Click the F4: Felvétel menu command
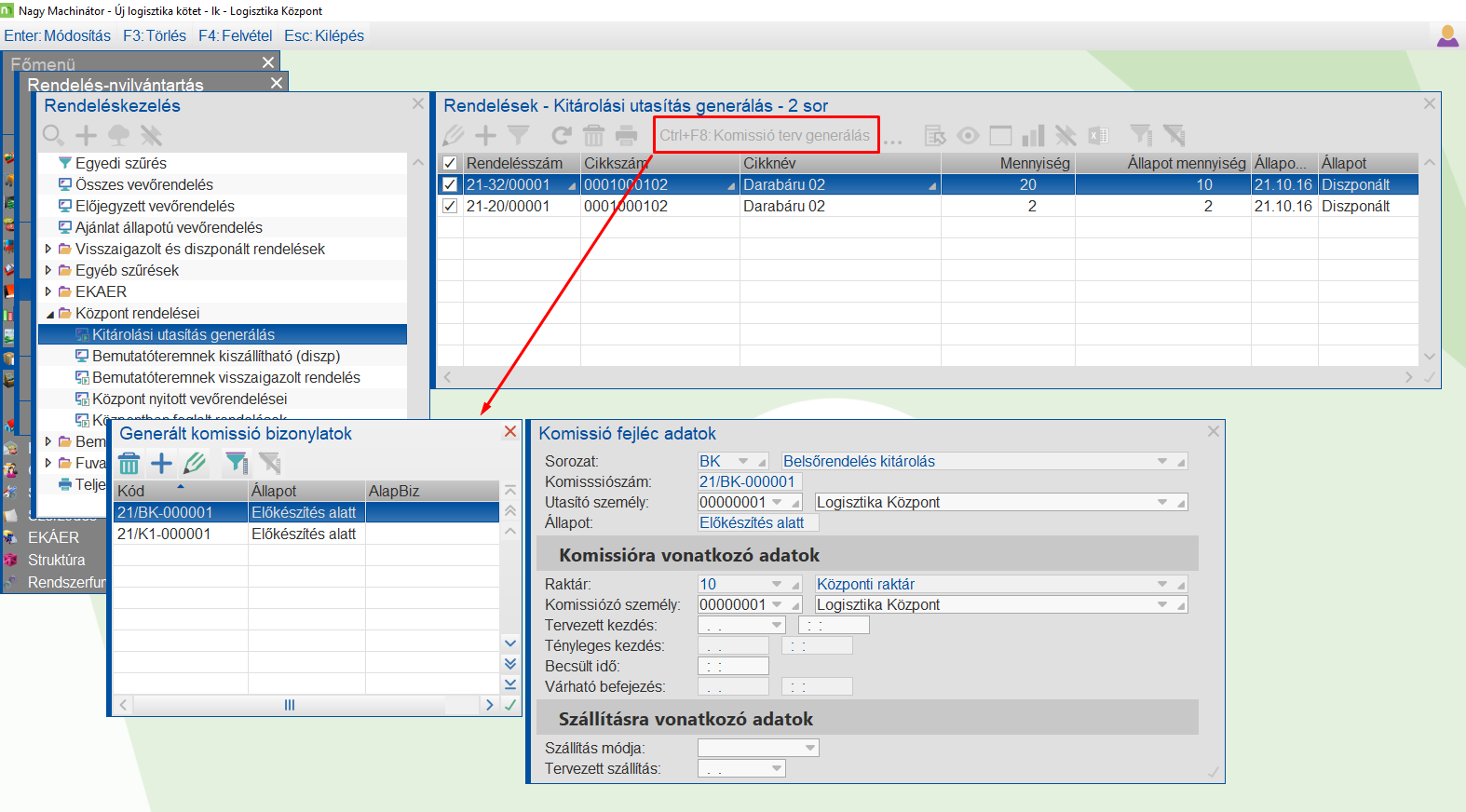1466x812 pixels. click(x=236, y=35)
